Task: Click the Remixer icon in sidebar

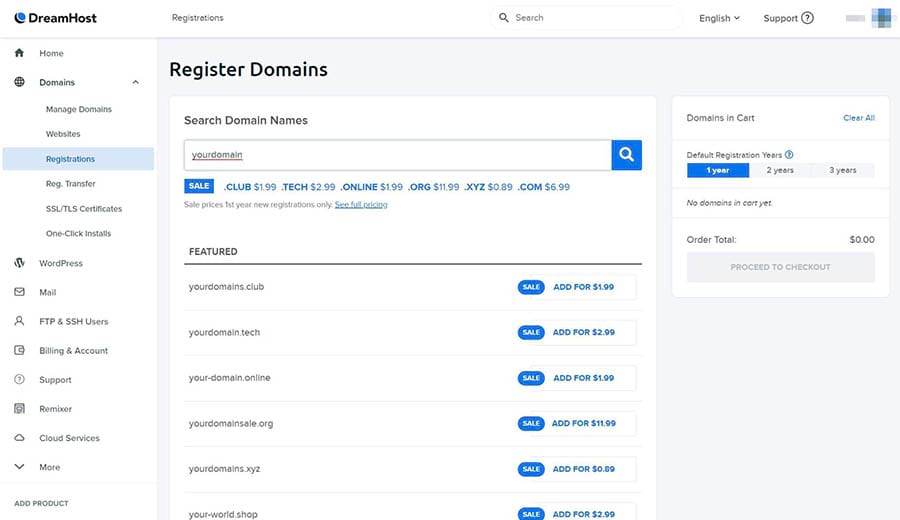Action: 19,409
